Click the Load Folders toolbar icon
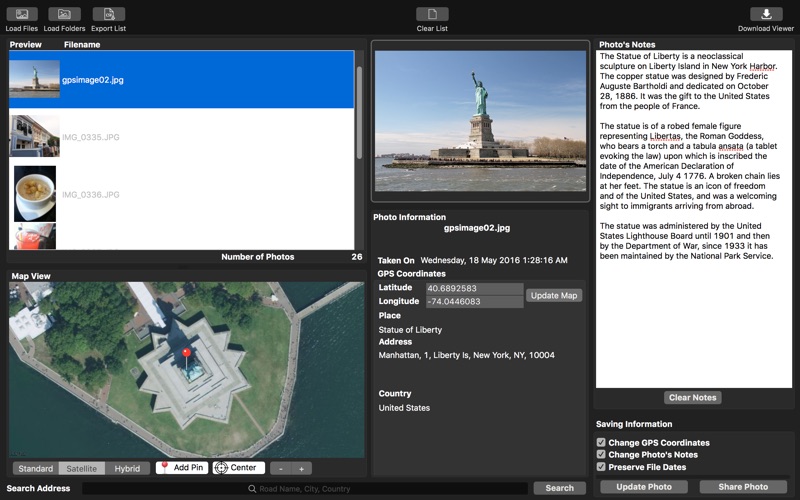The image size is (800, 500). pyautogui.click(x=64, y=14)
